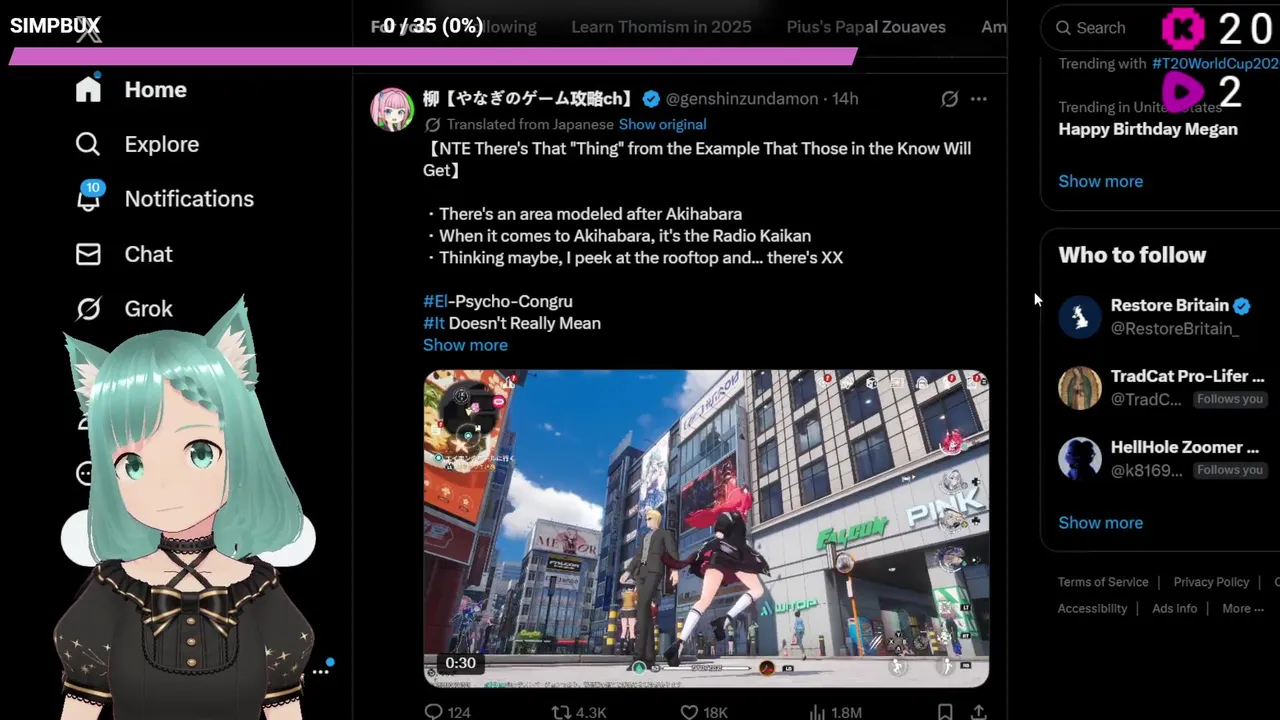The height and width of the screenshot is (720, 1280).
Task: Repost the post with 4.3K reposts
Action: click(x=579, y=712)
